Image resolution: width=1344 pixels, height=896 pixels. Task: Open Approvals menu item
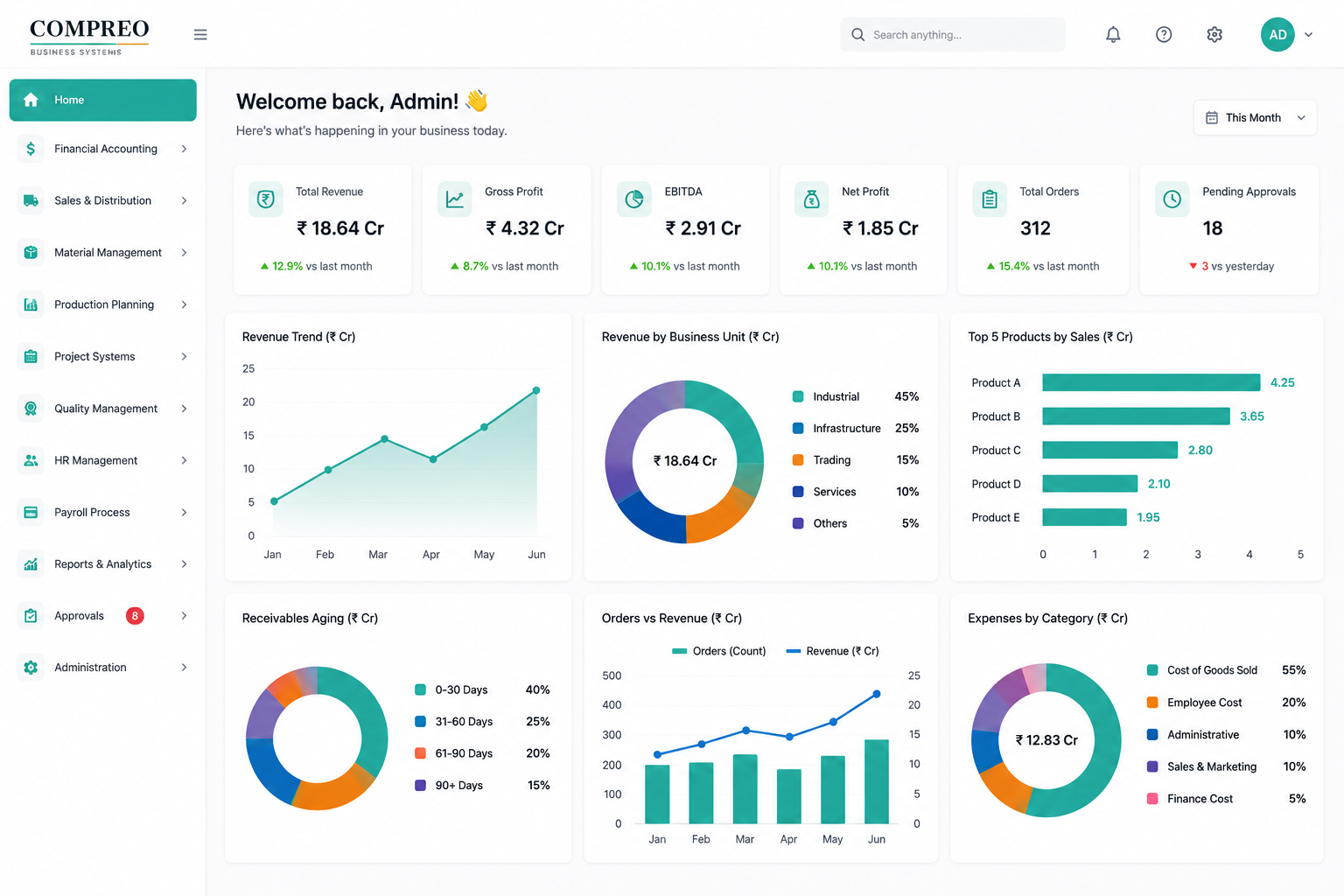coord(103,616)
